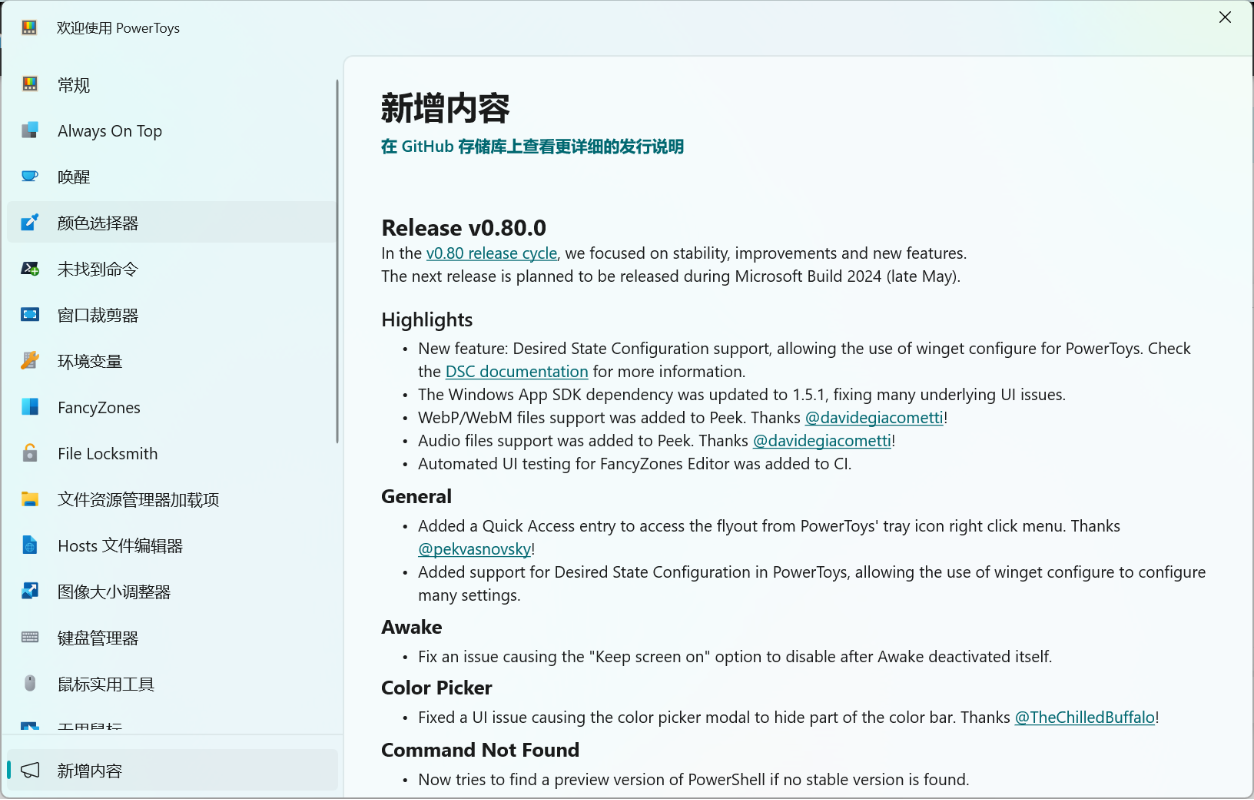Open the 未找到命令 page
The height and width of the screenshot is (800, 1254).
click(171, 269)
